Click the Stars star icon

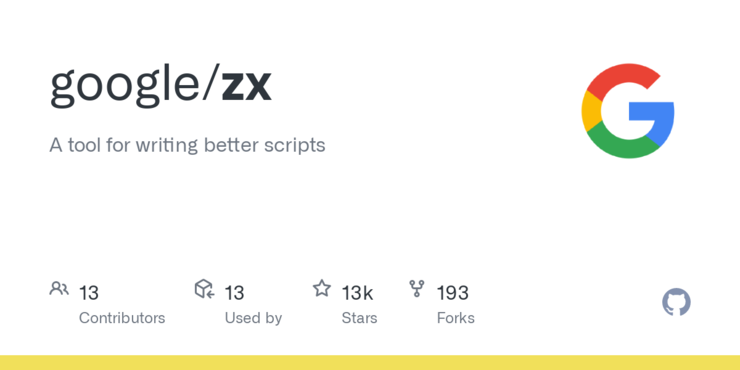tap(322, 288)
